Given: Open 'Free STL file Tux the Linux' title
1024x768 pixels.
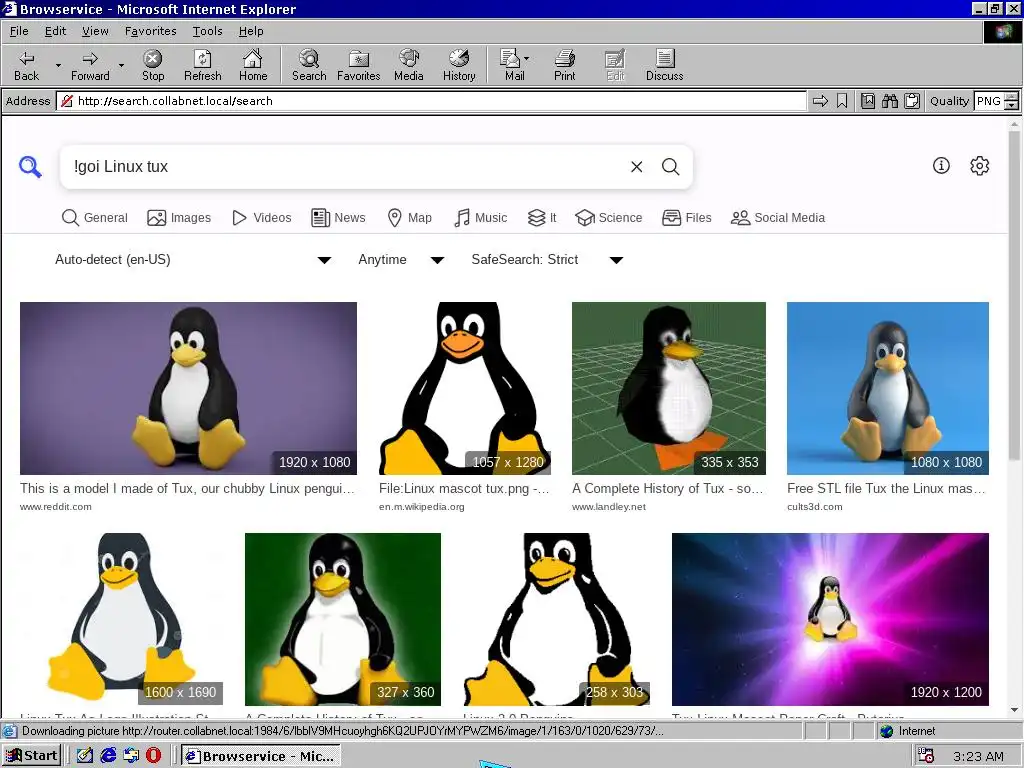Looking at the screenshot, I should click(886, 488).
